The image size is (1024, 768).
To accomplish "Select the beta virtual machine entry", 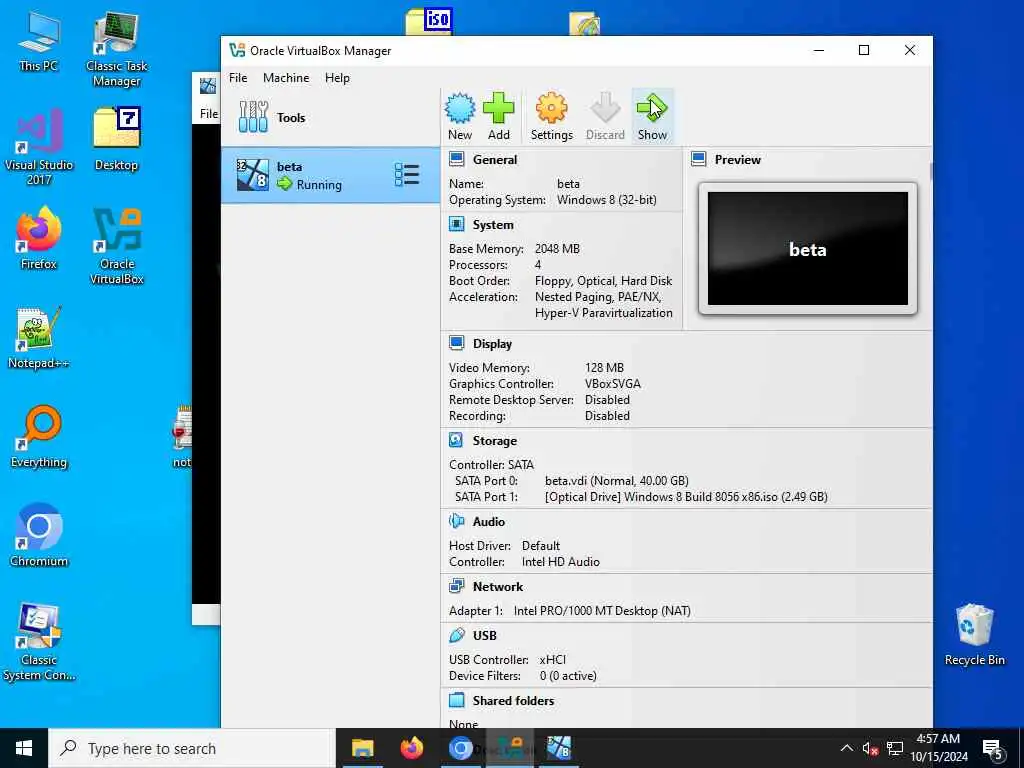I will pos(330,175).
